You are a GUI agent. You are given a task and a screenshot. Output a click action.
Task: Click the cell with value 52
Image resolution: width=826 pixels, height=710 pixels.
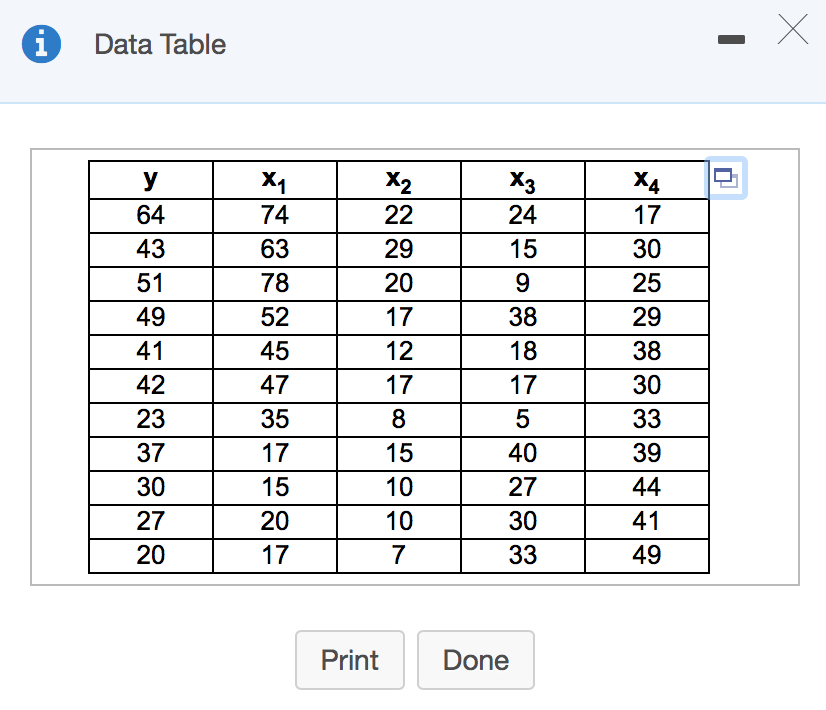pyautogui.click(x=275, y=317)
